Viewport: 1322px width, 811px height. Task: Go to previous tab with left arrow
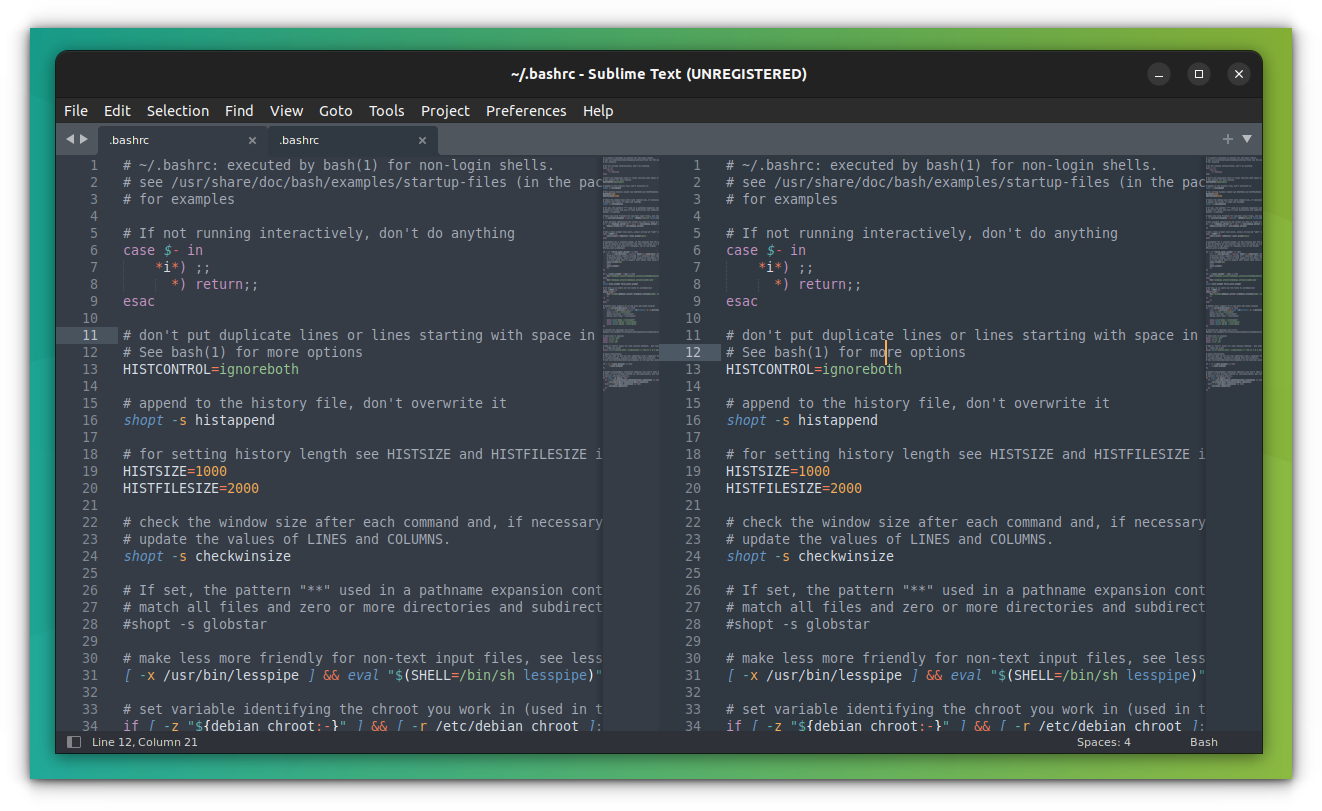coord(70,139)
